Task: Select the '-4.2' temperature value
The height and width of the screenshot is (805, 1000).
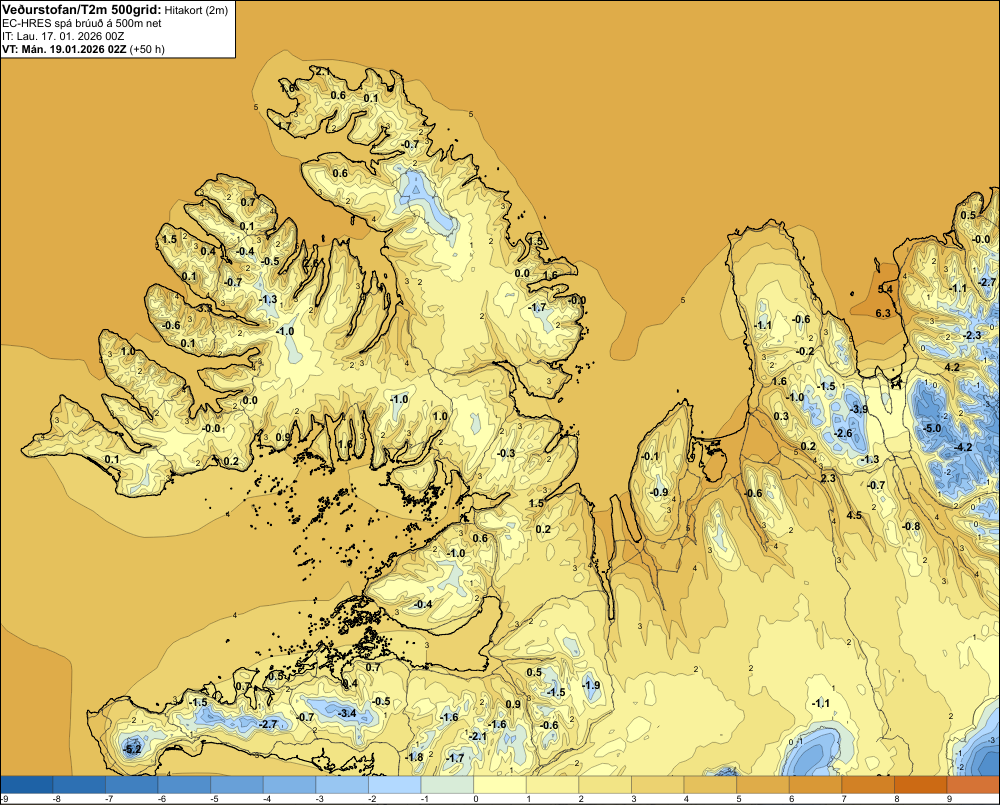Action: [x=963, y=447]
